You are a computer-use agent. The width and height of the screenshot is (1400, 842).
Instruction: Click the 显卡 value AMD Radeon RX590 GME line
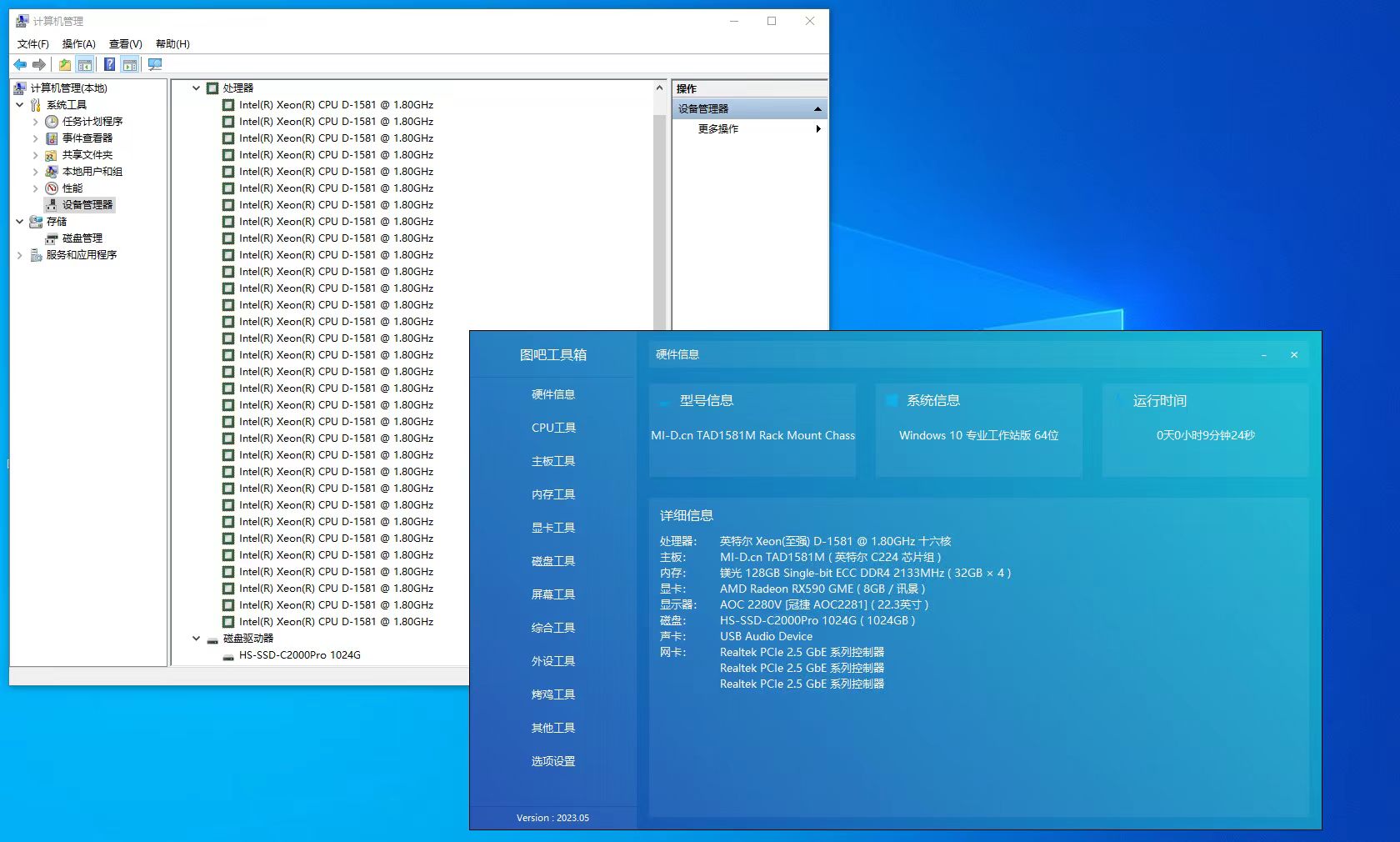(822, 589)
